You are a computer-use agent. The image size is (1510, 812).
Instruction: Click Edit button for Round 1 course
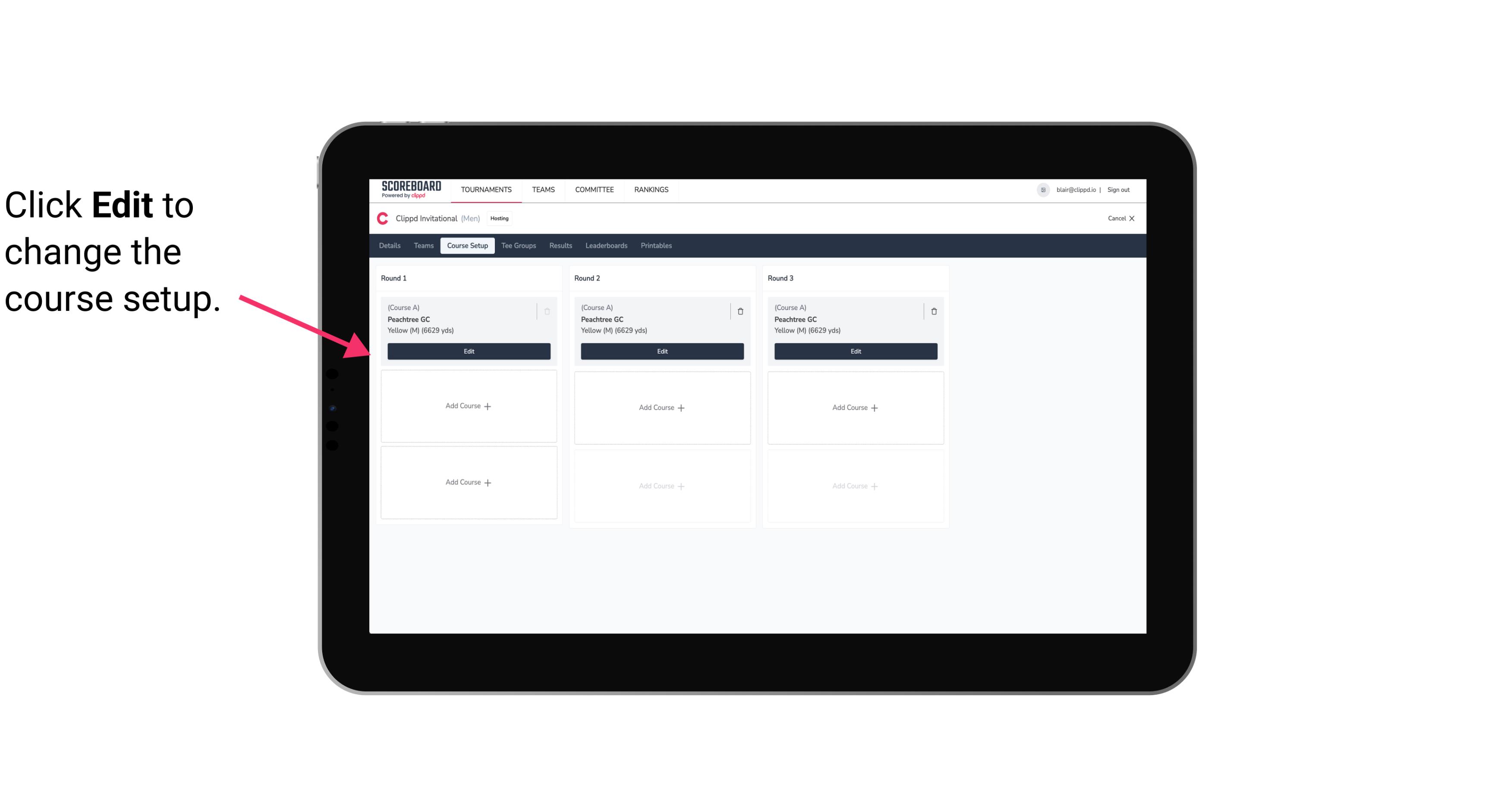[x=468, y=350]
